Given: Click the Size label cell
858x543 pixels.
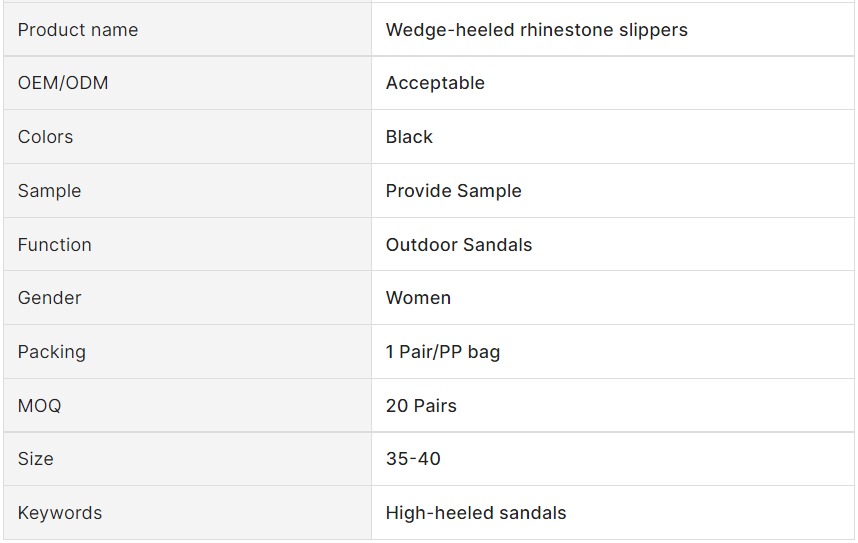Looking at the screenshot, I should [x=36, y=459].
